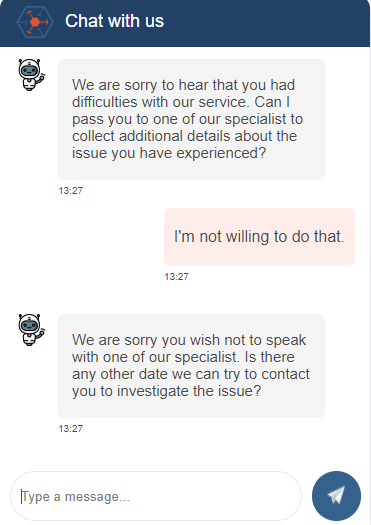371x525 pixels.
Task: Click the pink "I'm not willing" reply bubble
Action: pyautogui.click(x=259, y=237)
